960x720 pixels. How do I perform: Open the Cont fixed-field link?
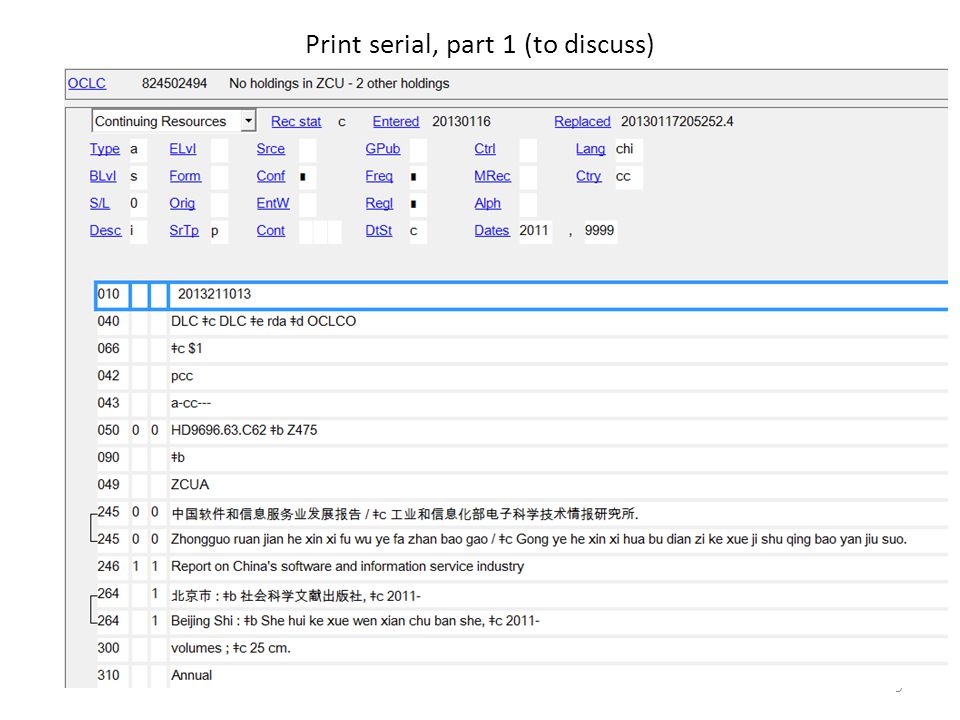click(271, 231)
